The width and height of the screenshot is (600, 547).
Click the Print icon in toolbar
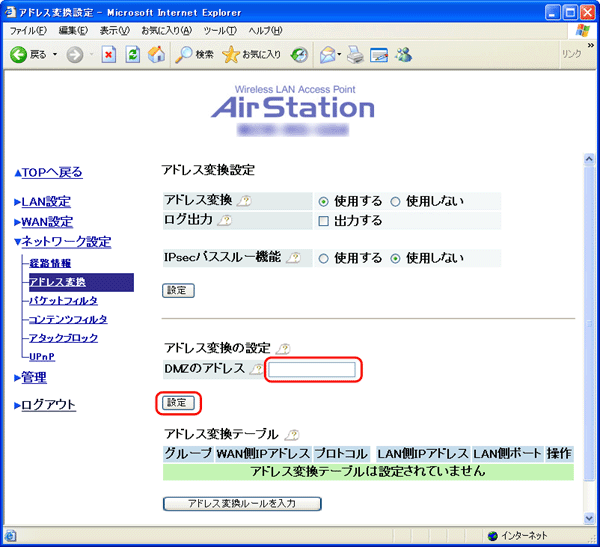(354, 54)
